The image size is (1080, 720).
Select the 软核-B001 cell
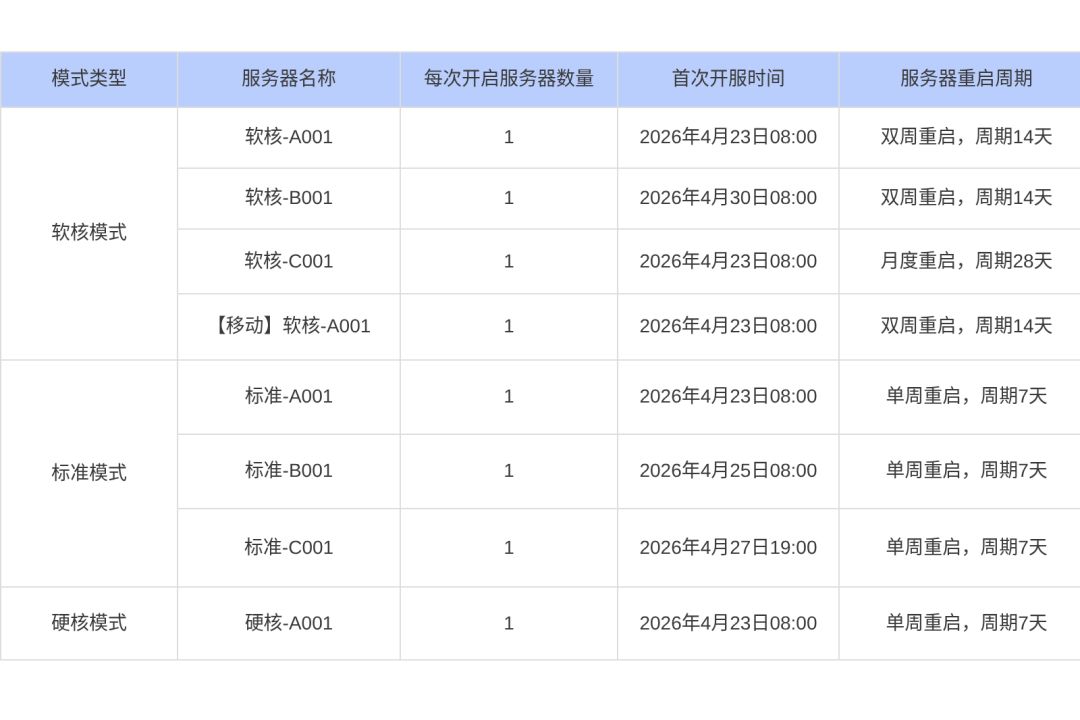(288, 198)
